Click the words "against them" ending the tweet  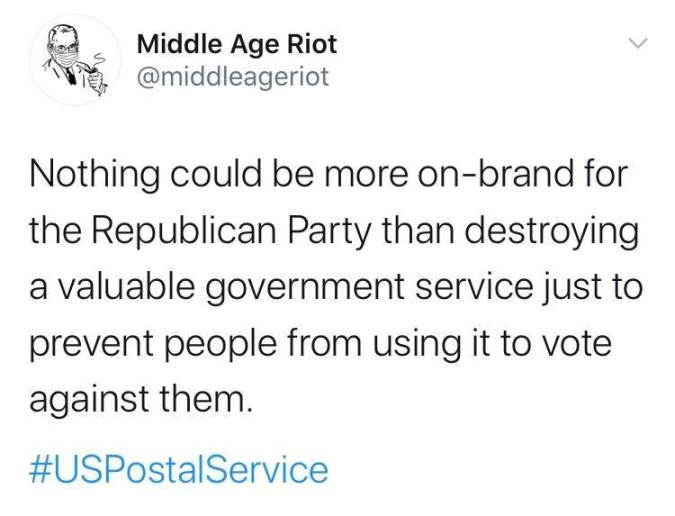pos(139,400)
